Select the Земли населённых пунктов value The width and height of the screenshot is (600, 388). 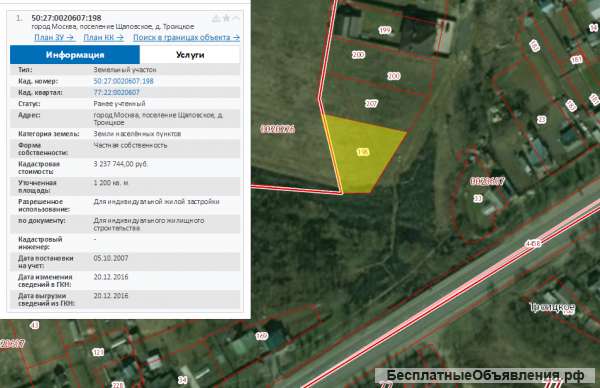[137, 134]
